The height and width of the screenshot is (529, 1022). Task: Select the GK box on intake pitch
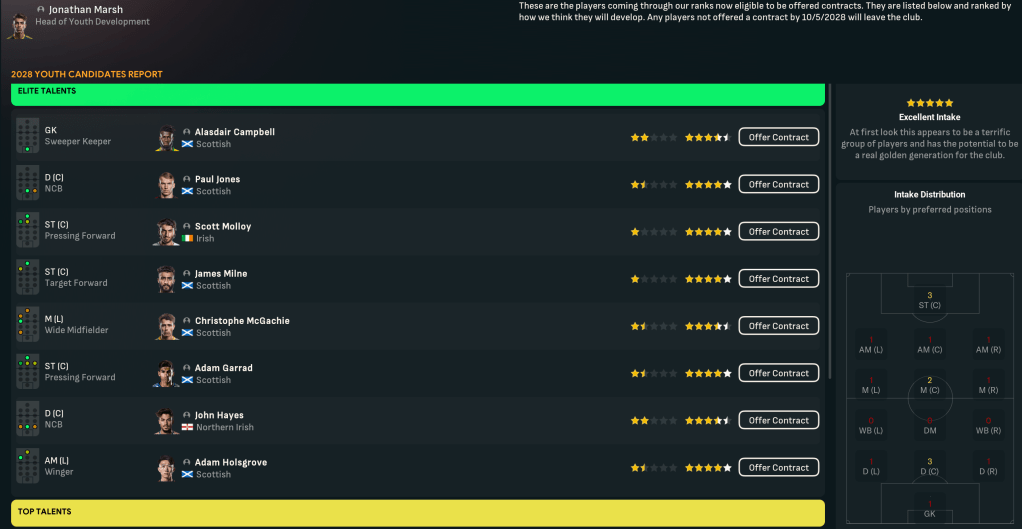point(929,508)
